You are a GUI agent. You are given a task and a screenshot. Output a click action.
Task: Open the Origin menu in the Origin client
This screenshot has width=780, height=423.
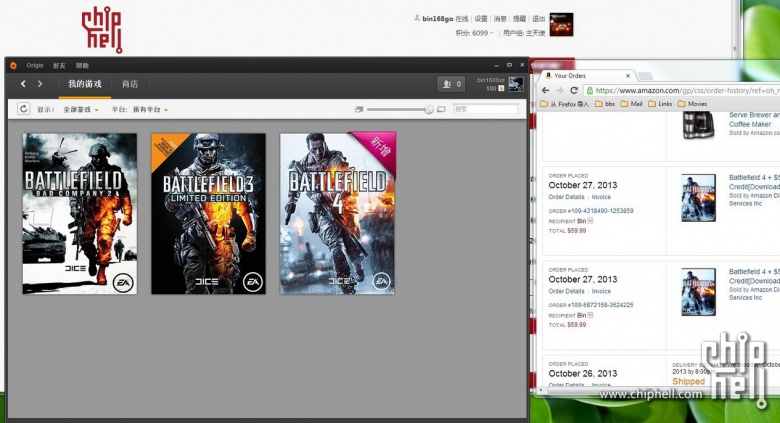[x=35, y=66]
